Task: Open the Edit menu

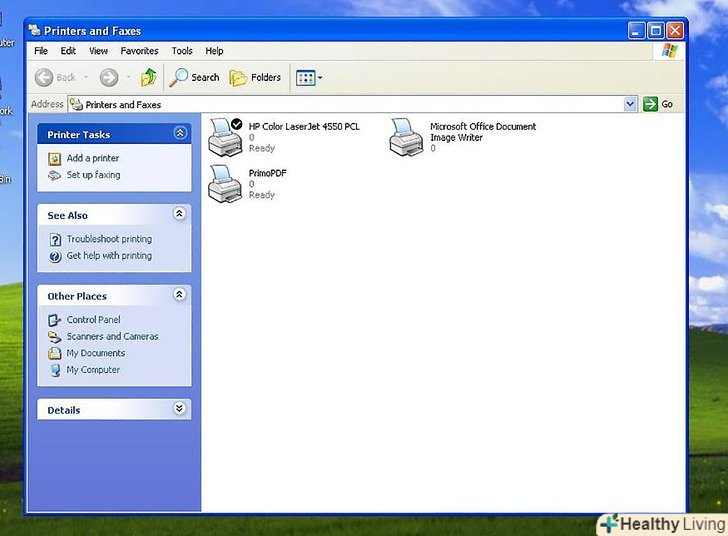Action: click(x=68, y=51)
